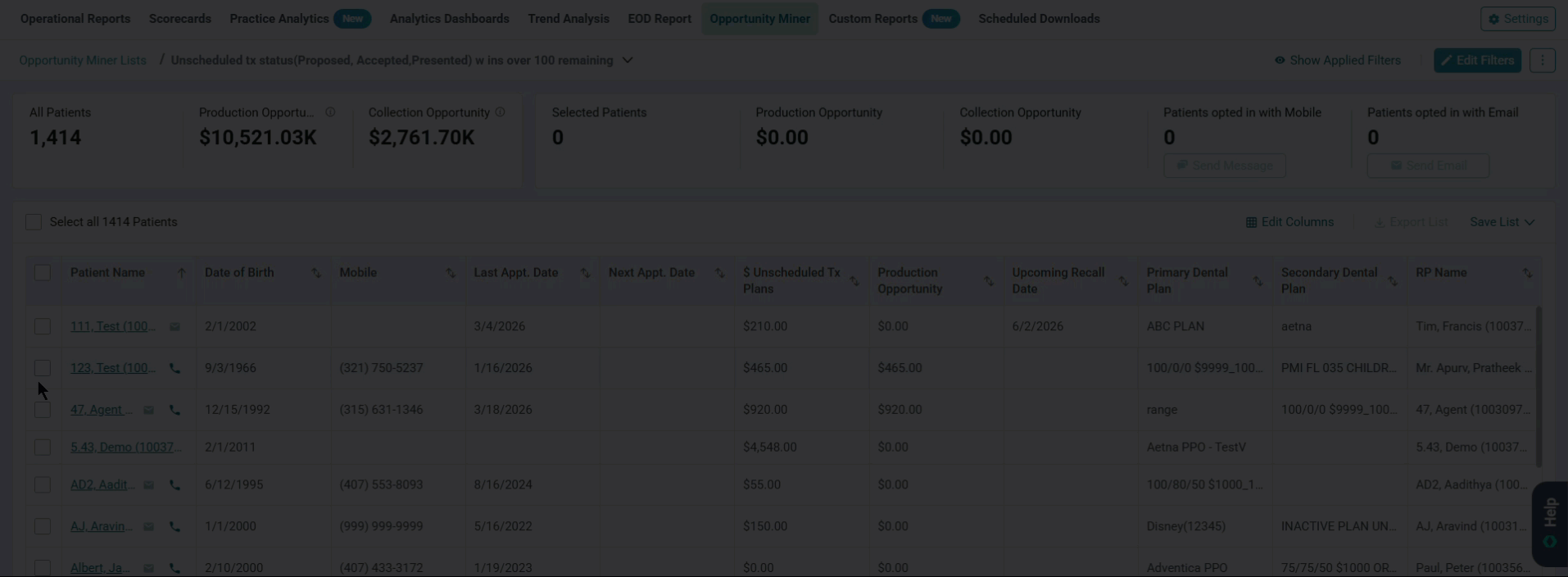Click email icon for patient 47, Agent
This screenshot has width=1568, height=577.
(148, 410)
